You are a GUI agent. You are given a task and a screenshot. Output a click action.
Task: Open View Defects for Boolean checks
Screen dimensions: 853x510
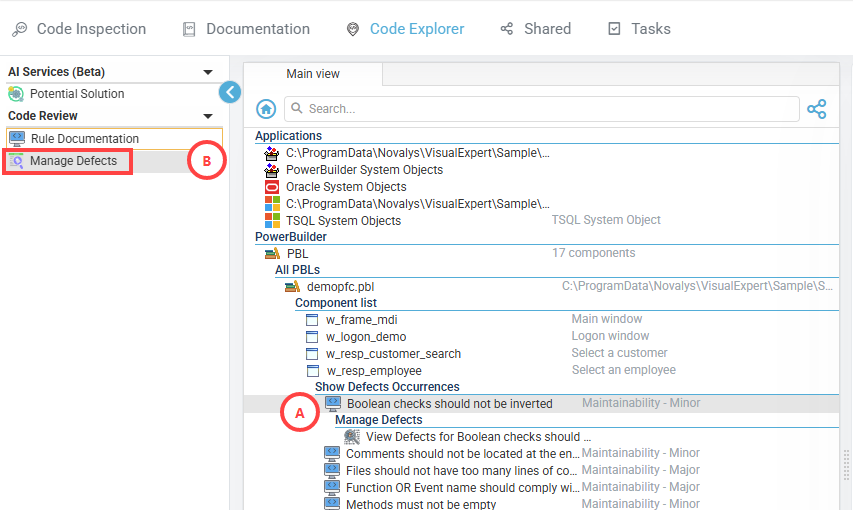click(478, 437)
